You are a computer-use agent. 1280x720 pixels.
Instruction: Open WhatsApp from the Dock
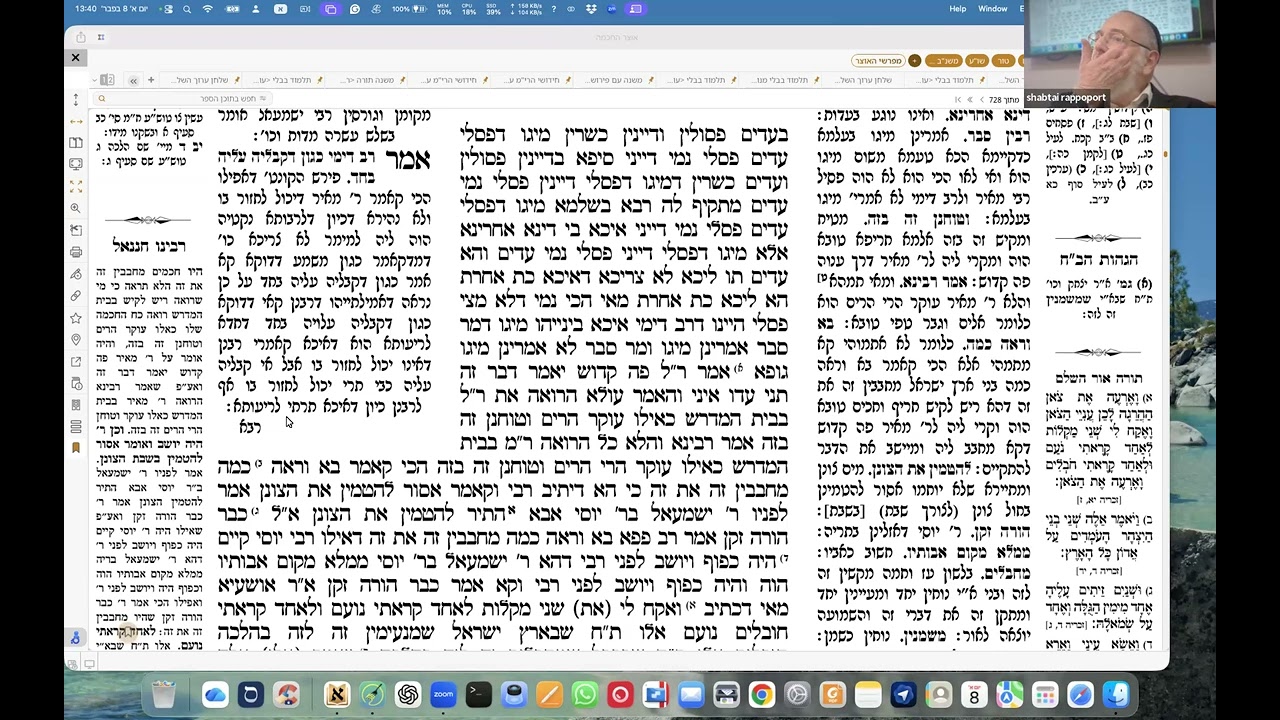(585, 694)
